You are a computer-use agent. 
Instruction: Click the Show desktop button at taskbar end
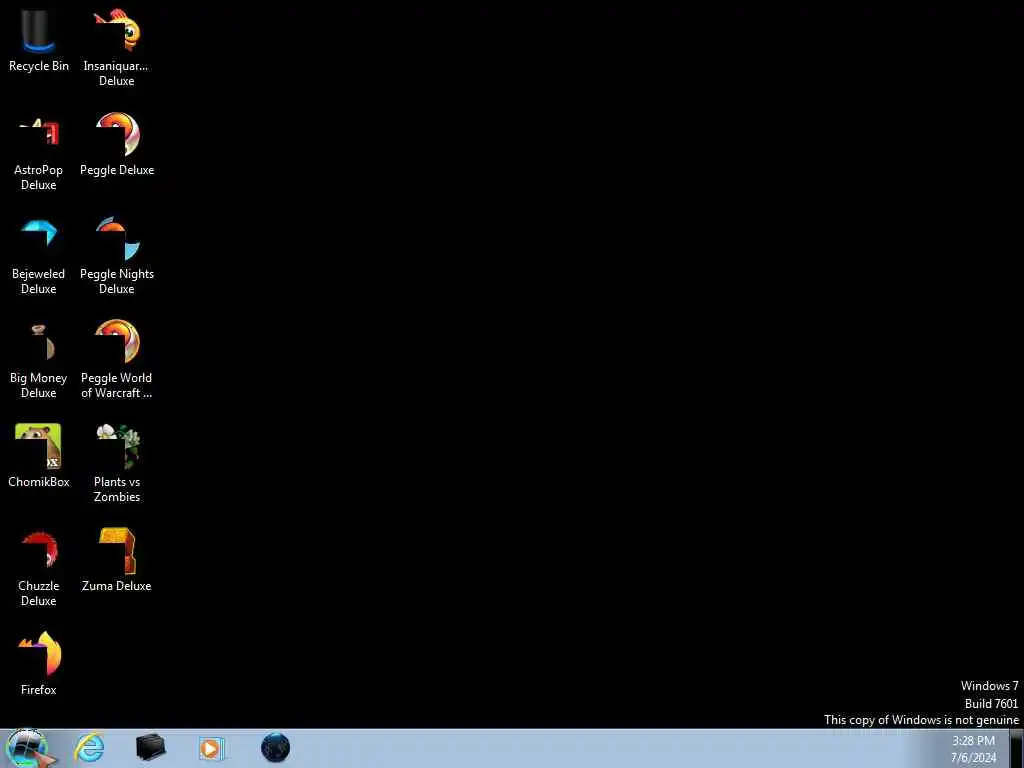click(x=1017, y=748)
